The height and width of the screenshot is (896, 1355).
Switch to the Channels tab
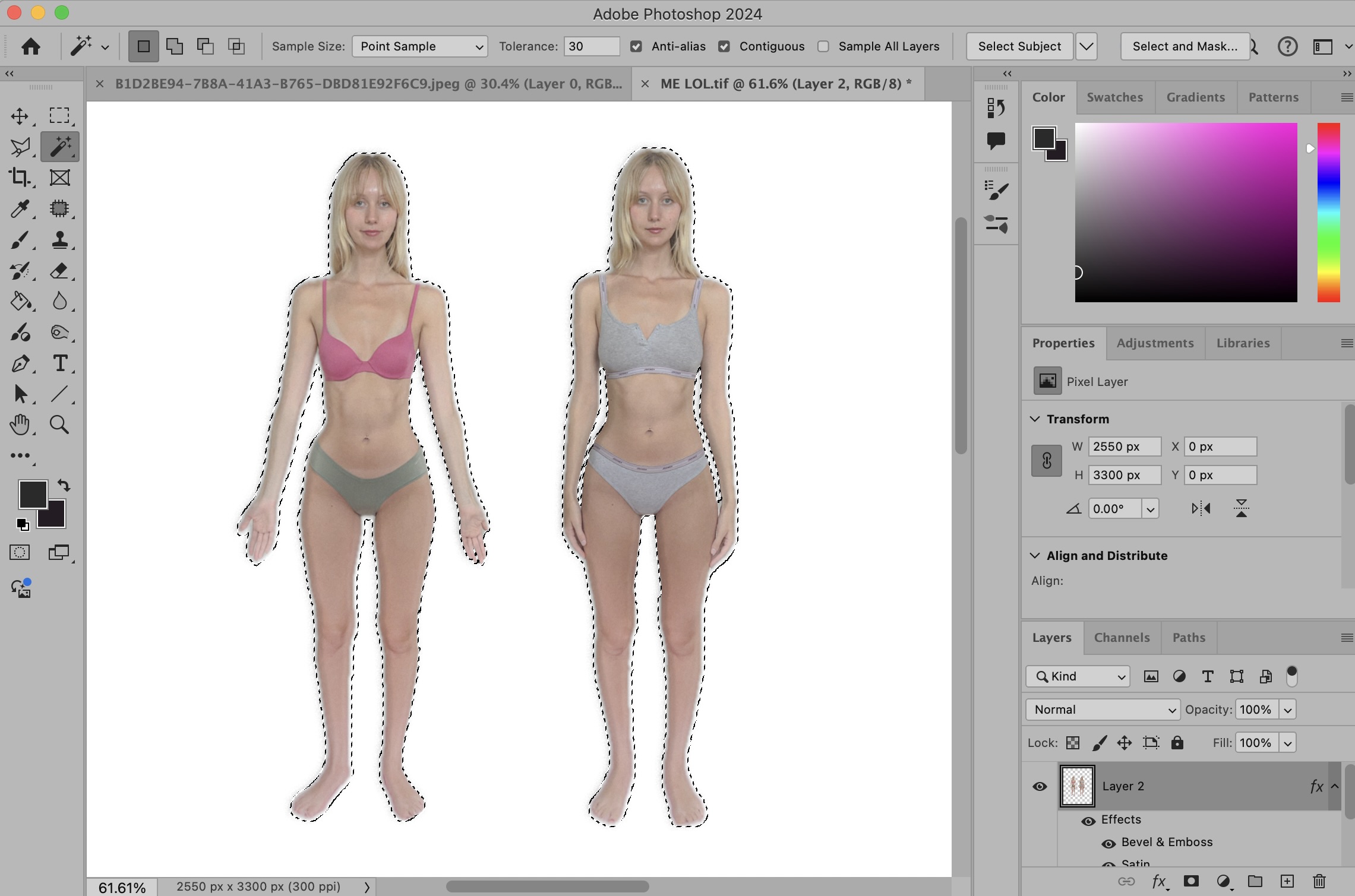pyautogui.click(x=1122, y=638)
